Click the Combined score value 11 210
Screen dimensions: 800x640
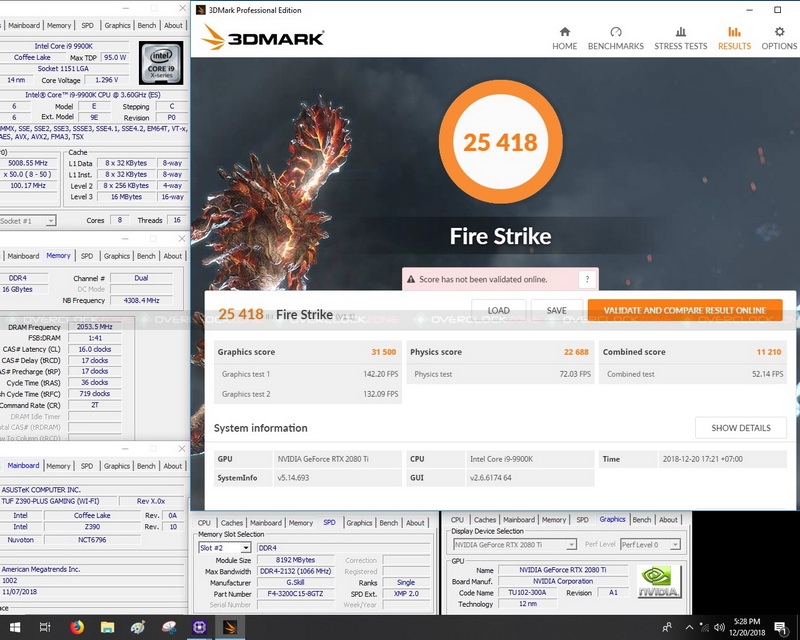click(x=769, y=352)
